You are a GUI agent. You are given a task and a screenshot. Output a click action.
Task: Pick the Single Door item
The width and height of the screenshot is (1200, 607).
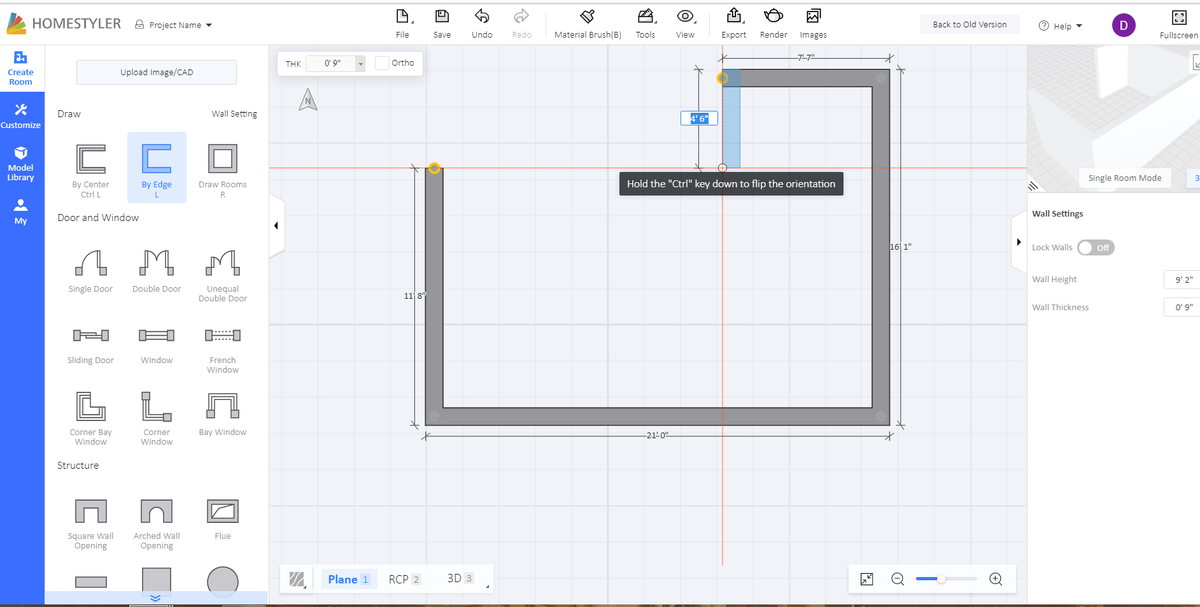(x=90, y=270)
